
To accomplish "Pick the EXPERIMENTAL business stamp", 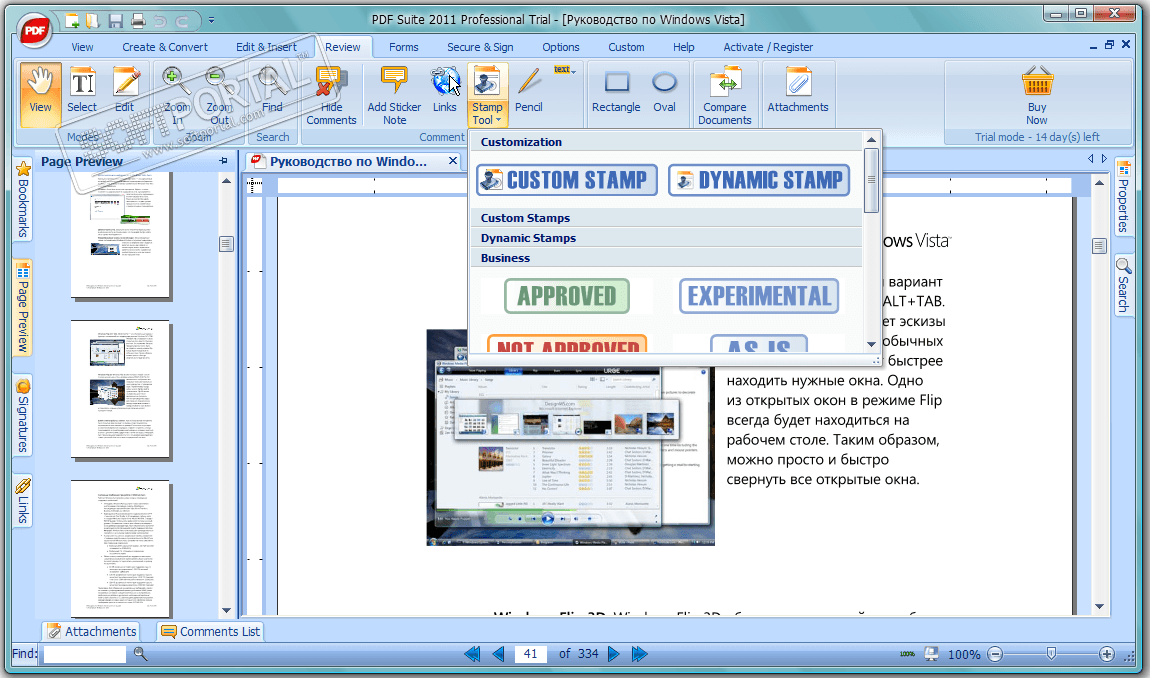I will pyautogui.click(x=759, y=296).
